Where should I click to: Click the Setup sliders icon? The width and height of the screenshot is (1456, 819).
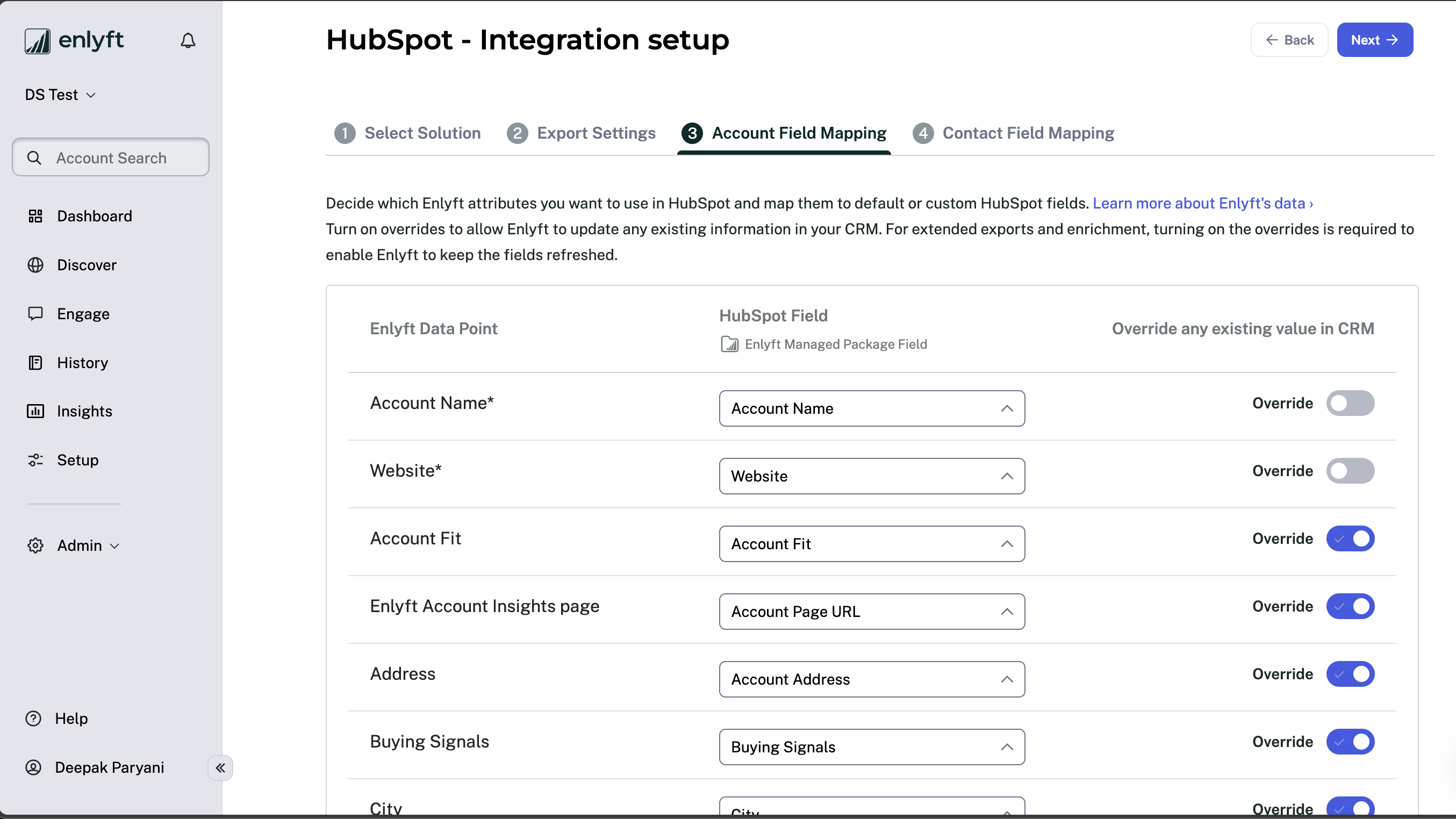pos(35,460)
